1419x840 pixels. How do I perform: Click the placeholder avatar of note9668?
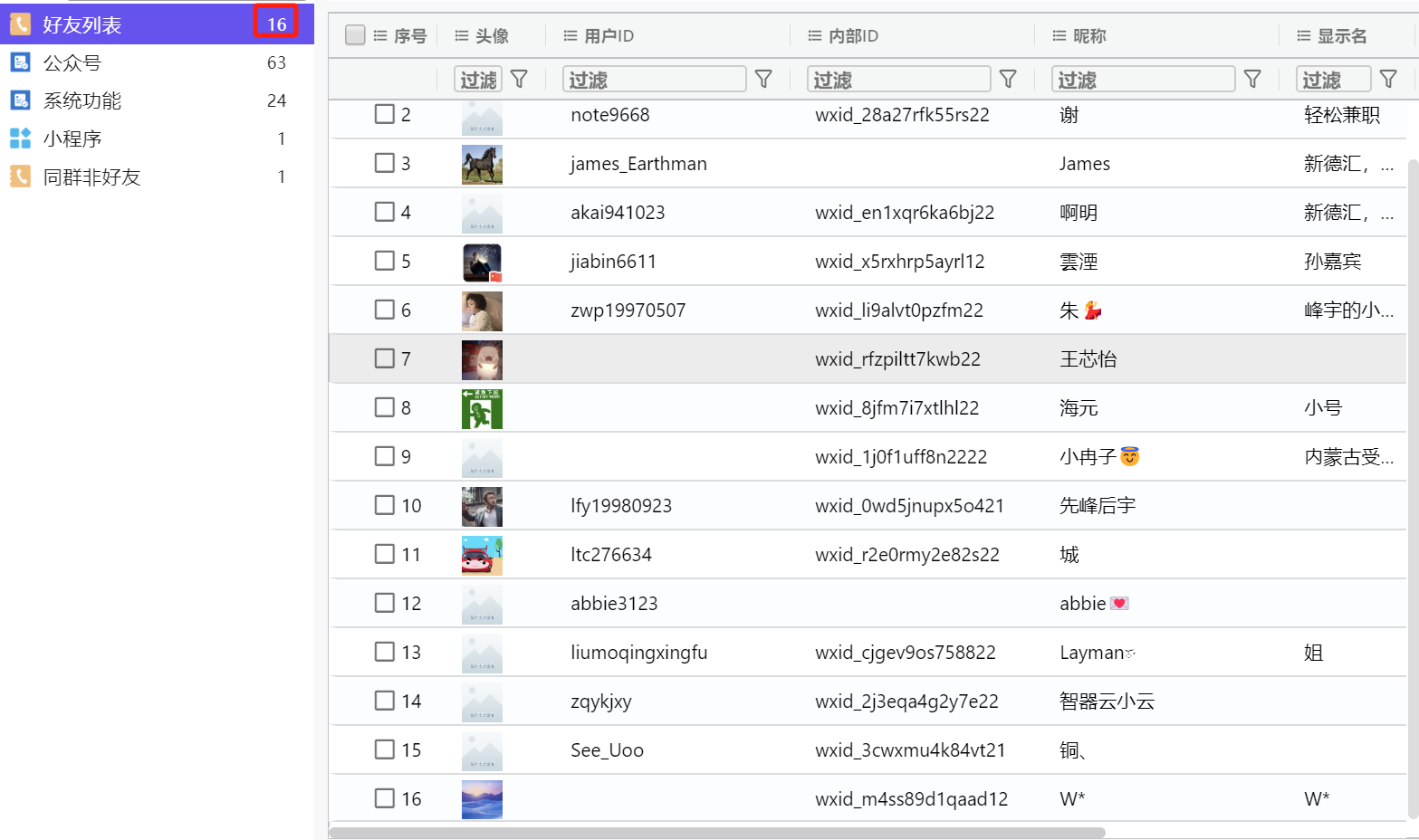tap(482, 118)
